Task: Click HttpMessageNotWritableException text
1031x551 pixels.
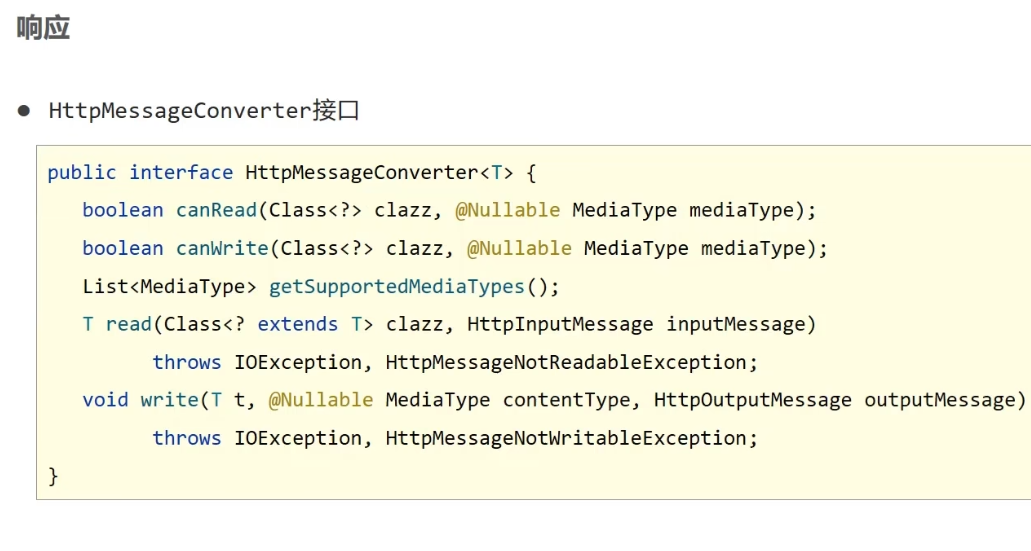Action: pyautogui.click(x=565, y=438)
